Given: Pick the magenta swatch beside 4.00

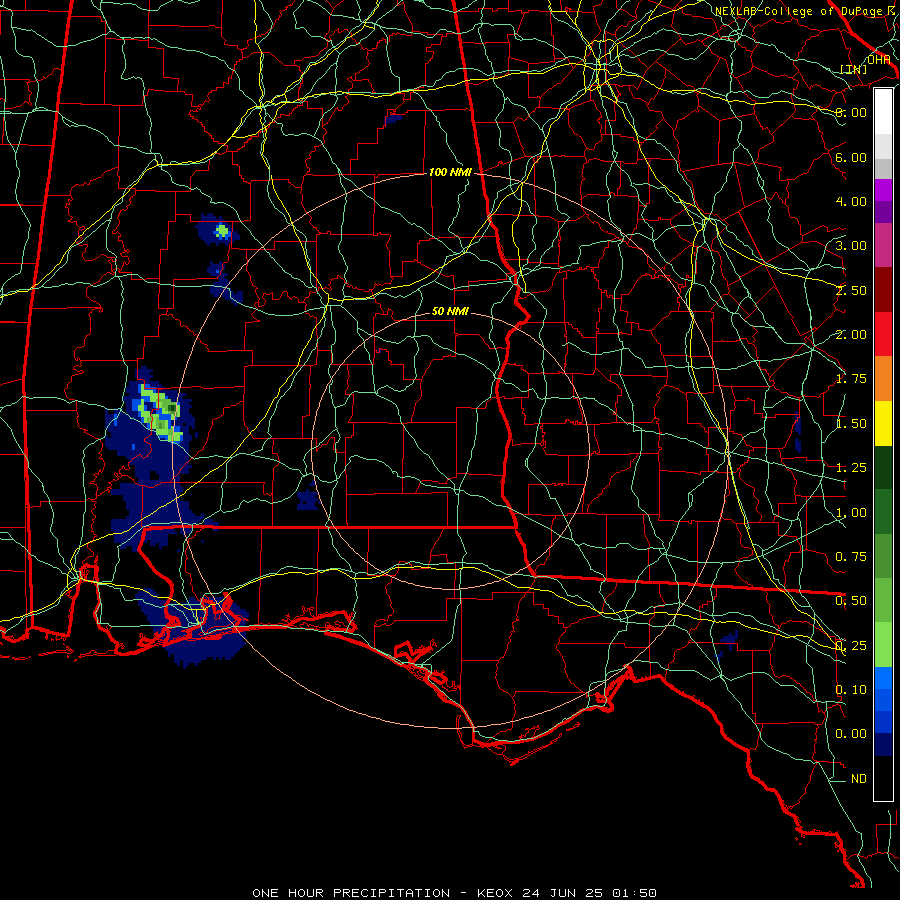Looking at the screenshot, I should pos(883,190).
